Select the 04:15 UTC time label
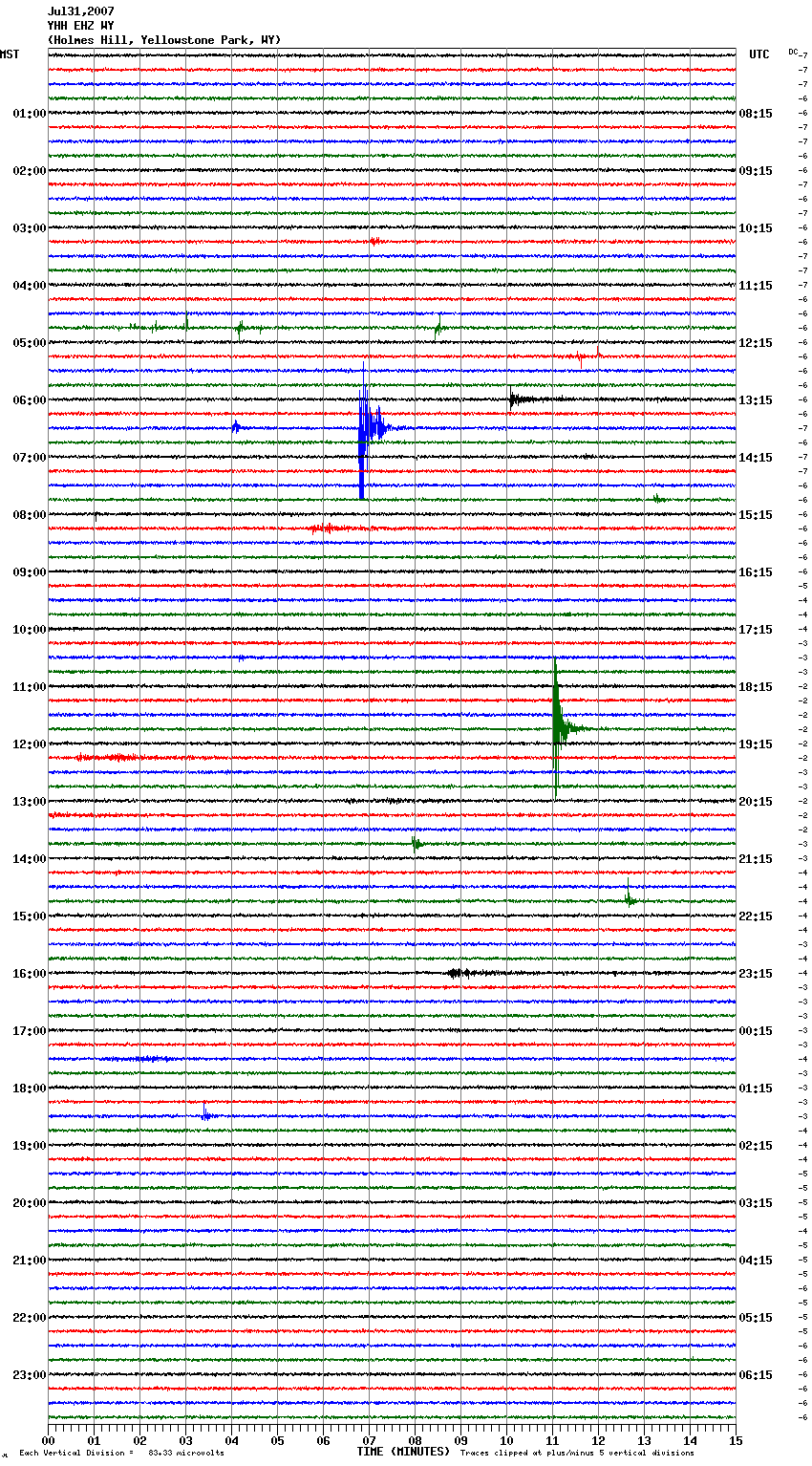Image resolution: width=812 pixels, height=1466 pixels. (x=756, y=1261)
